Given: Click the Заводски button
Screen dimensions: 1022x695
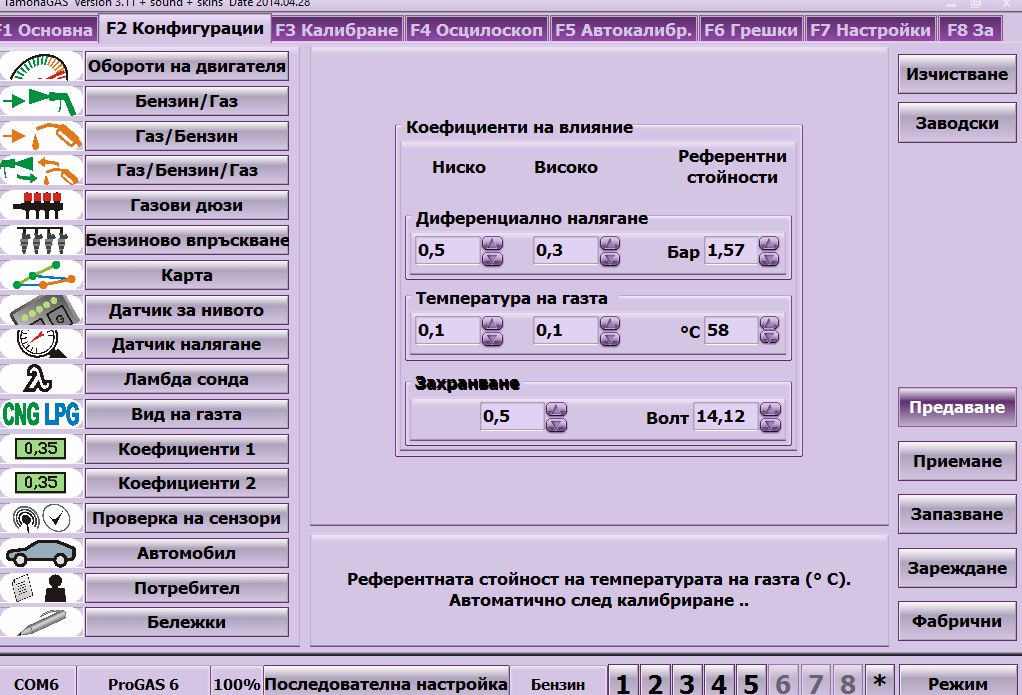Looking at the screenshot, I should tap(957, 124).
